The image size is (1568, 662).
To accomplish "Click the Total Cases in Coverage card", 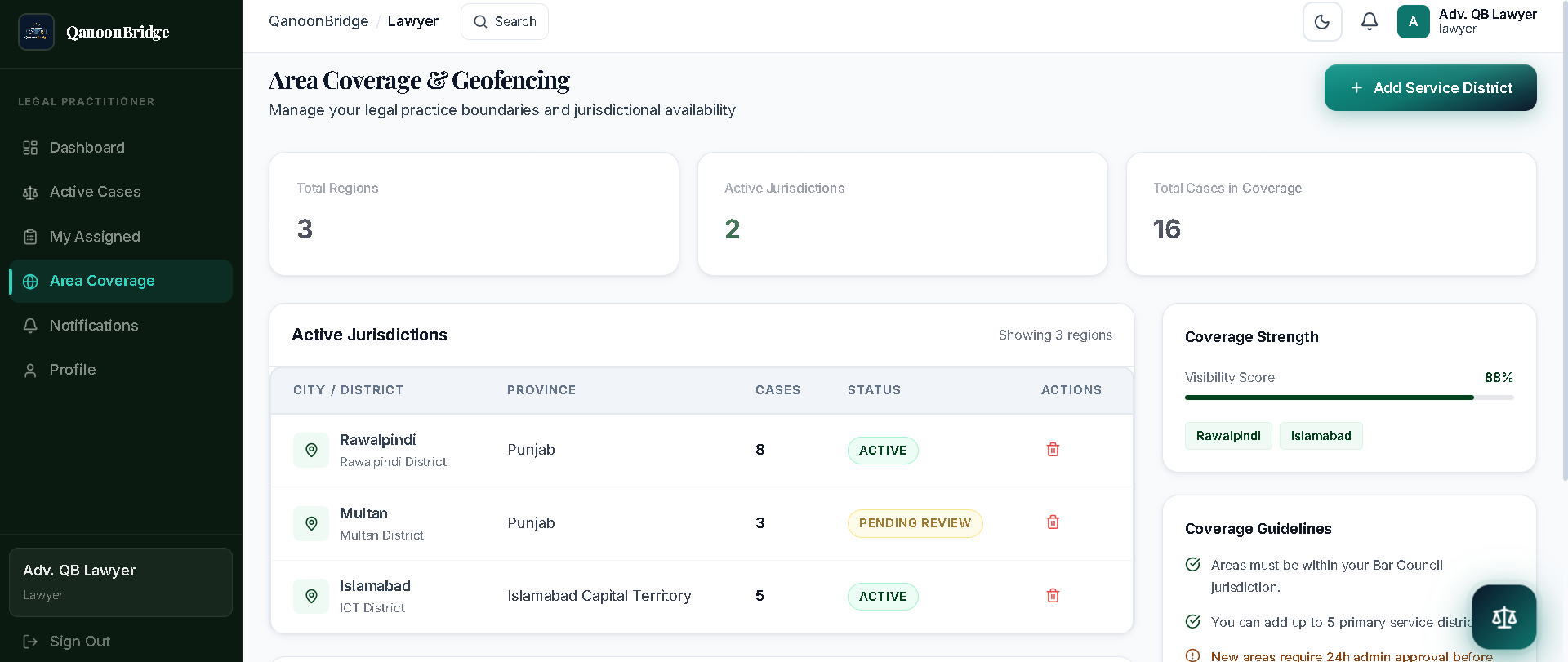I will pos(1331,214).
